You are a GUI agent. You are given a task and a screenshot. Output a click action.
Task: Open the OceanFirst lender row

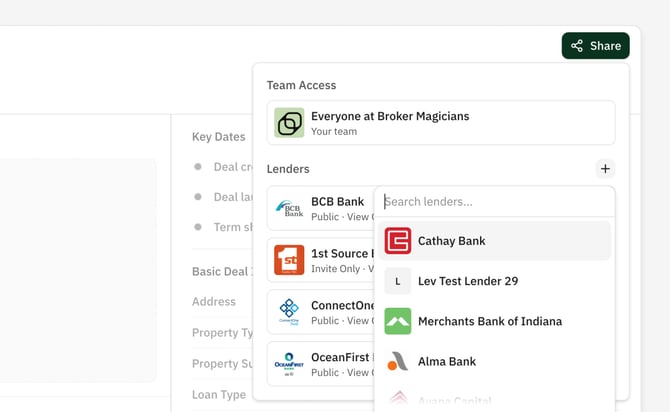click(x=320, y=364)
